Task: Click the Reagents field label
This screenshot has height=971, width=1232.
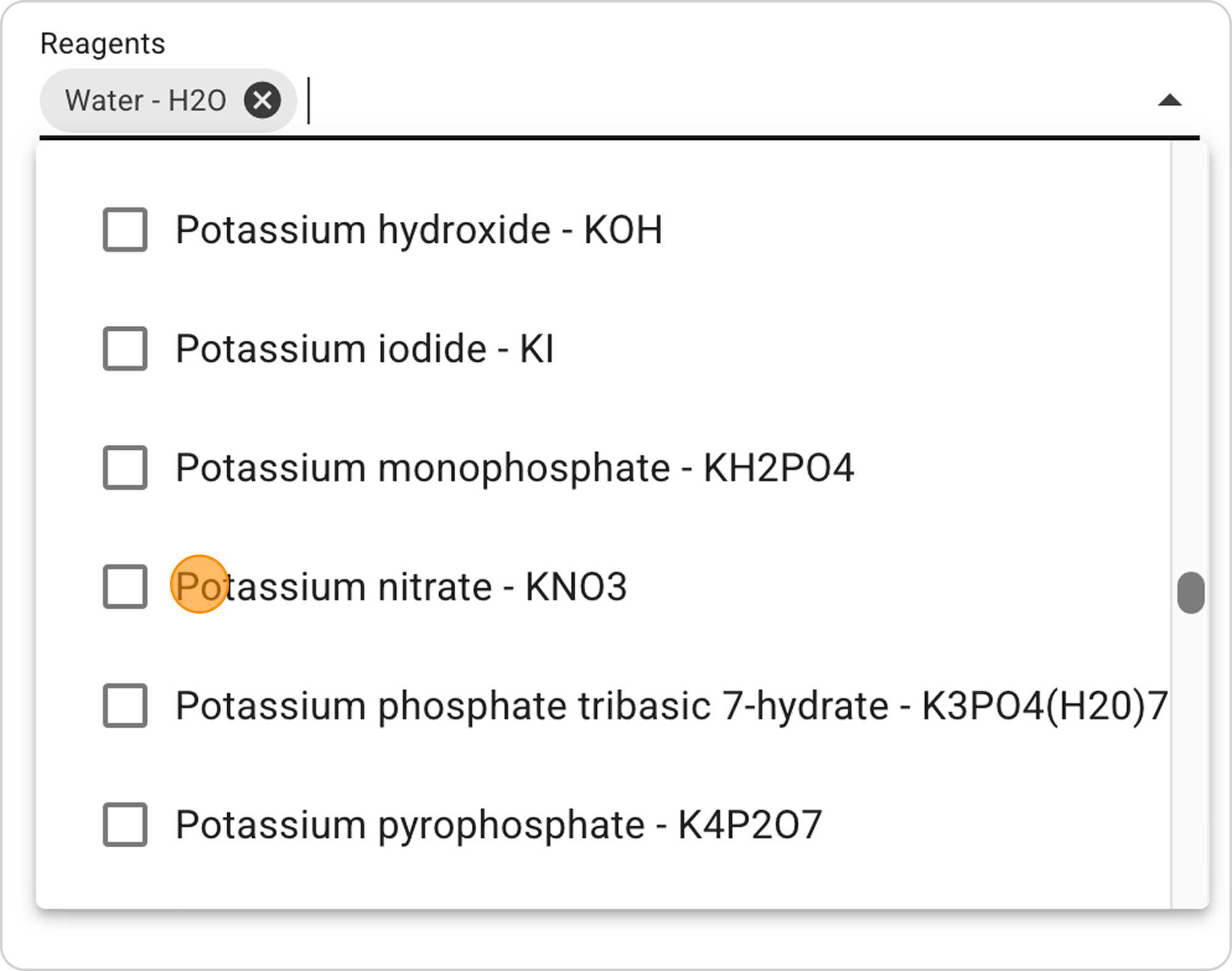Action: [x=103, y=44]
